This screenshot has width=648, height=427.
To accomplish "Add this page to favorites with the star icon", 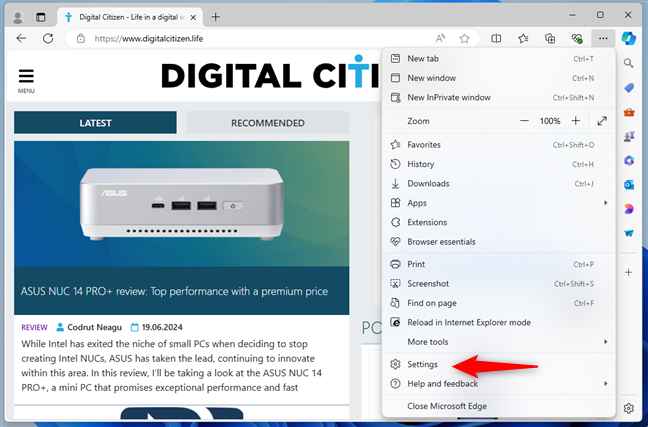I will [x=464, y=38].
